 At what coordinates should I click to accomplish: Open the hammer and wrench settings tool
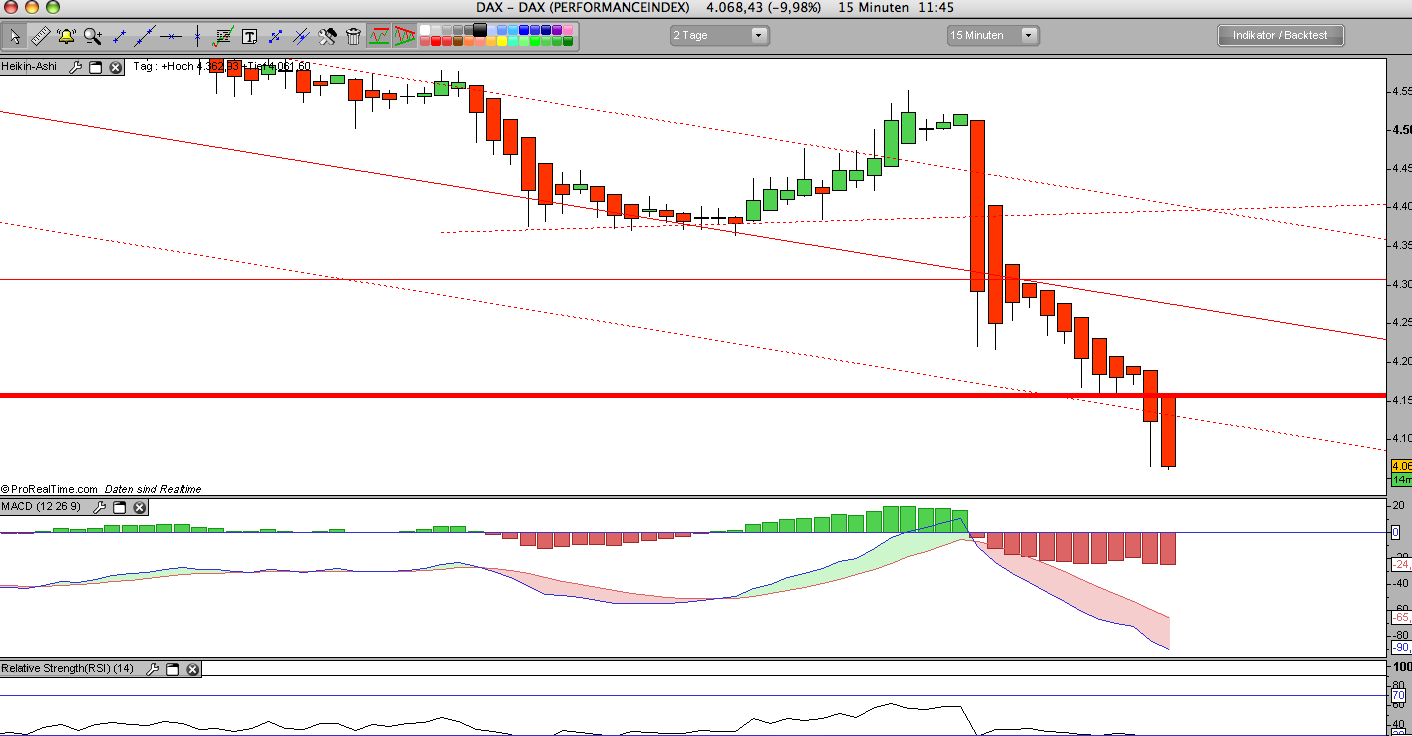327,37
